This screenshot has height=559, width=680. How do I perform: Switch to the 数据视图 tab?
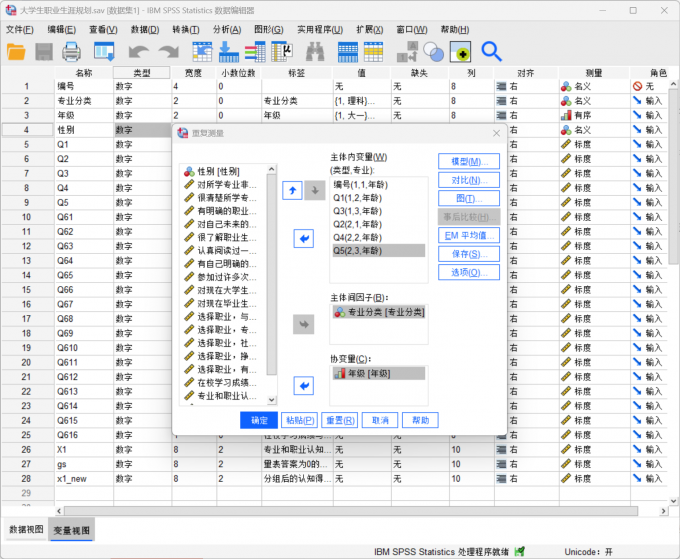tap(26, 530)
